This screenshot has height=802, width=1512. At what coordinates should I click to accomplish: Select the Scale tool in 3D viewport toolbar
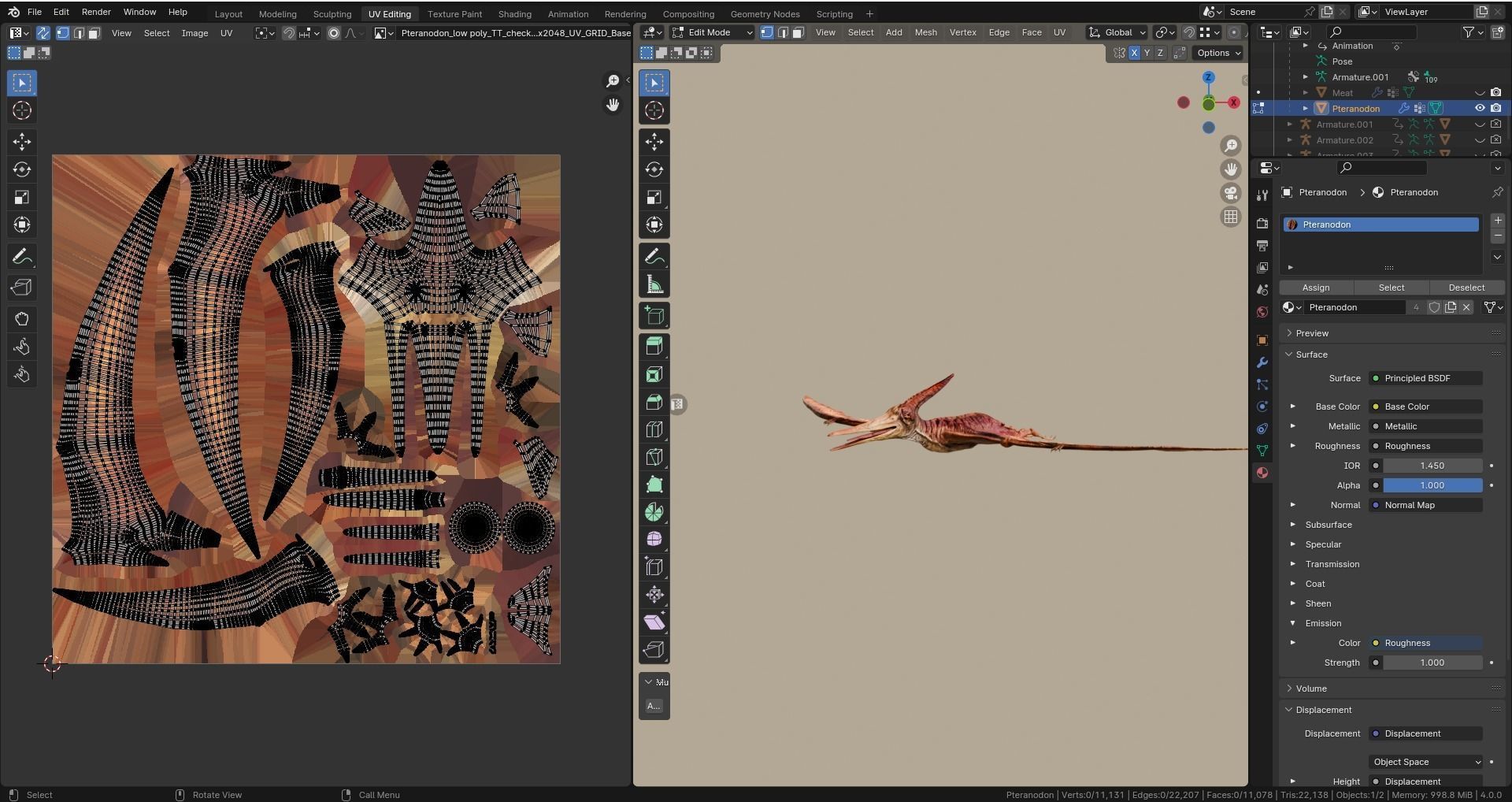[x=654, y=197]
